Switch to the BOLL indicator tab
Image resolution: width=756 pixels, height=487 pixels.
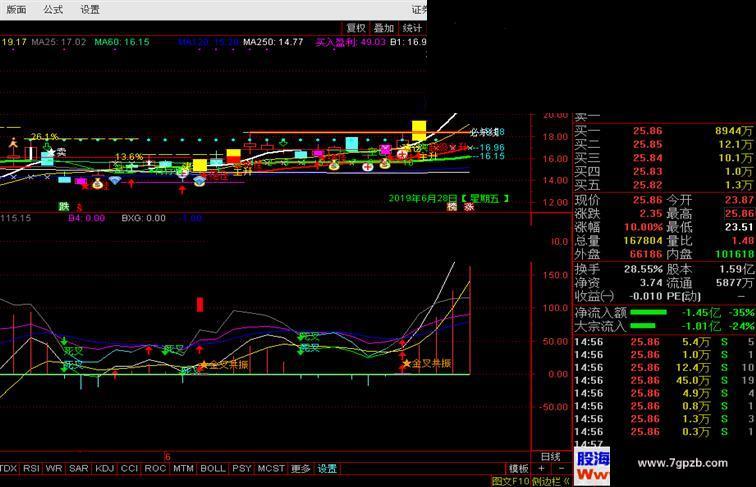(x=213, y=468)
